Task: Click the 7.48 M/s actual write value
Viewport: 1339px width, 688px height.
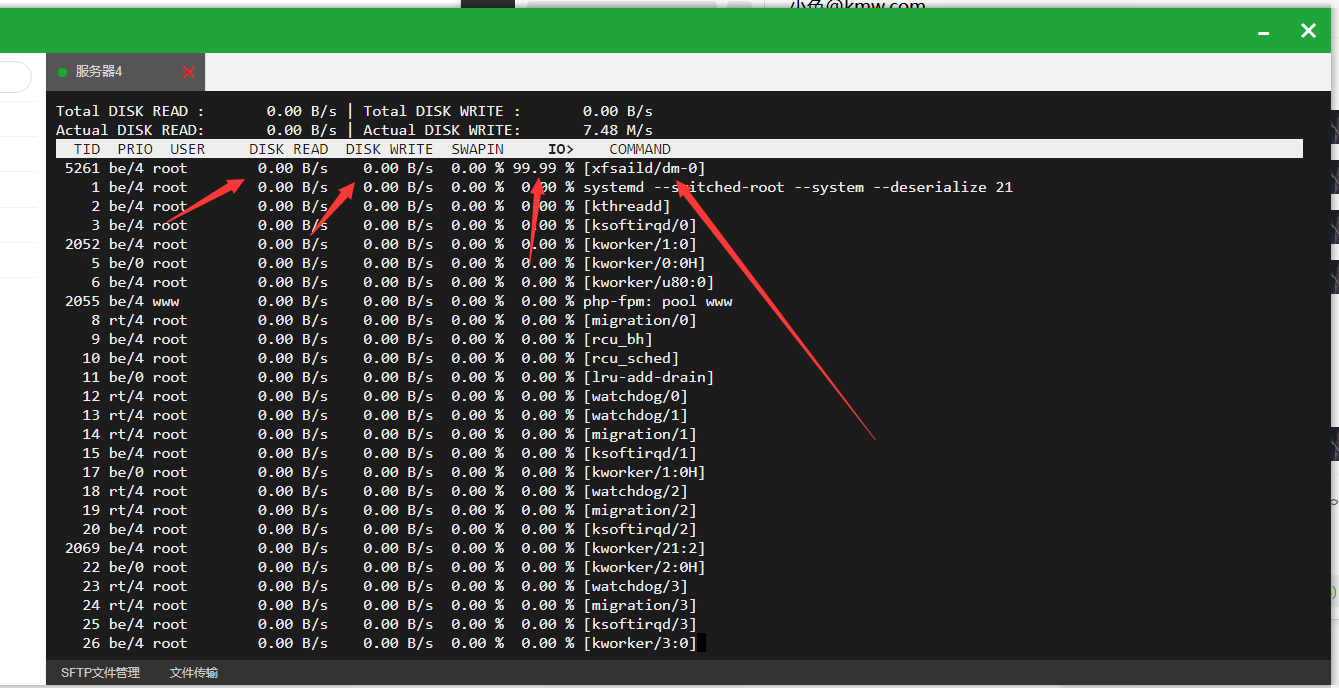Action: 618,130
